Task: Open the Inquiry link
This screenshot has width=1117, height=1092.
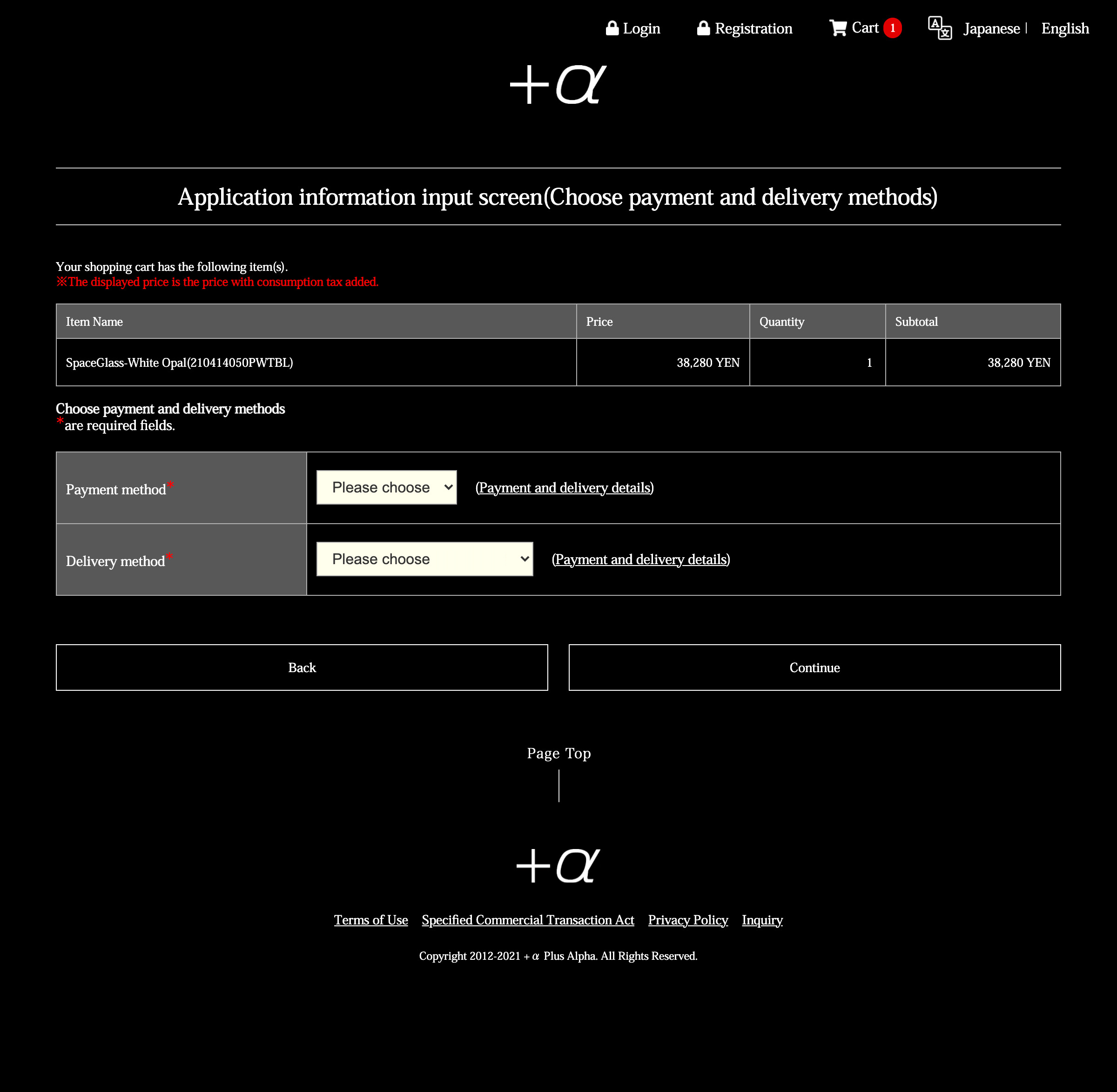Action: pos(762,920)
